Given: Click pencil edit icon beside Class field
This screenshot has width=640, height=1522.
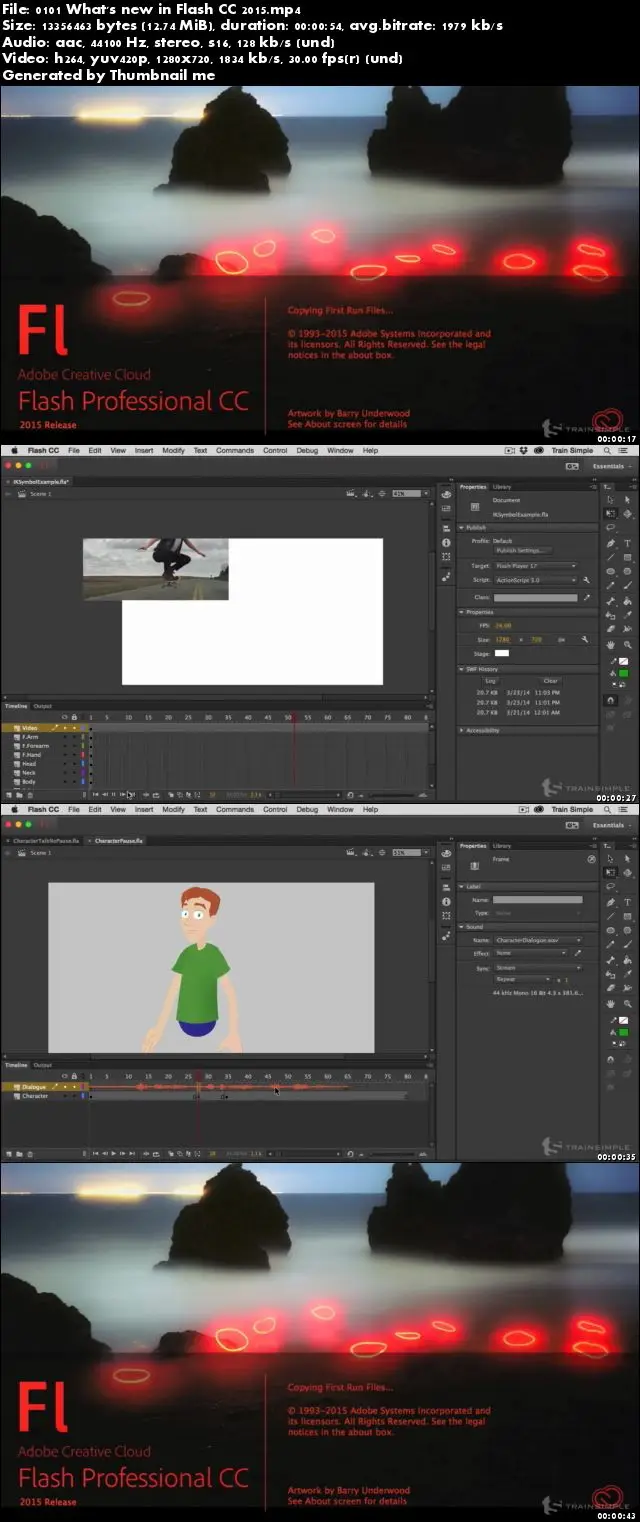Looking at the screenshot, I should tap(586, 598).
